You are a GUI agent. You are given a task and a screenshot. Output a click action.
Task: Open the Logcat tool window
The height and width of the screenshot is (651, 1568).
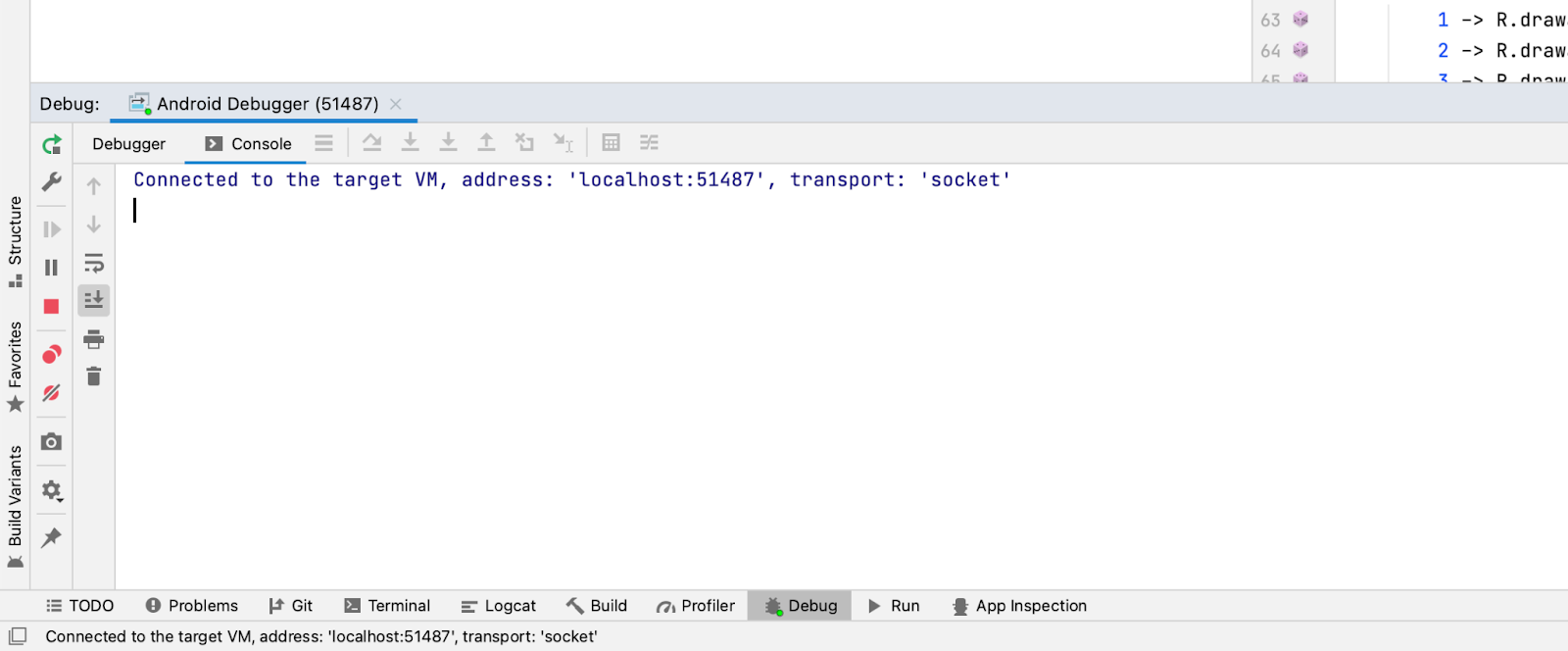(499, 606)
